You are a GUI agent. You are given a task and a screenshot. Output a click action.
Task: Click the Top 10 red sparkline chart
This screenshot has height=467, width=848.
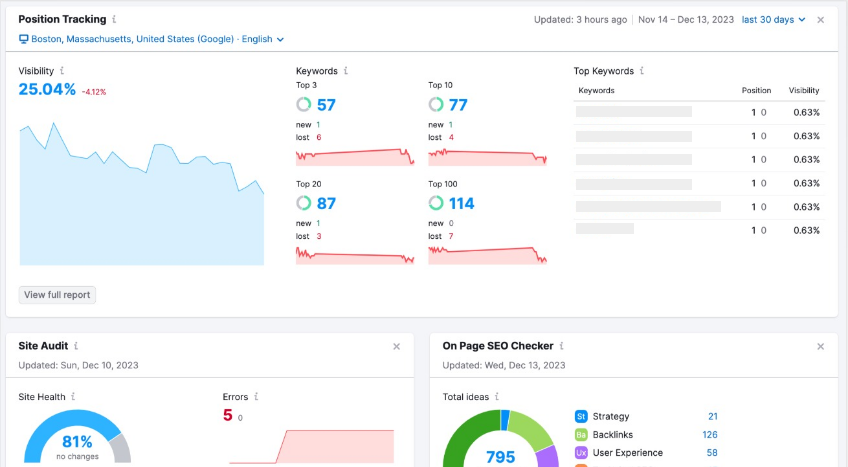[487, 157]
